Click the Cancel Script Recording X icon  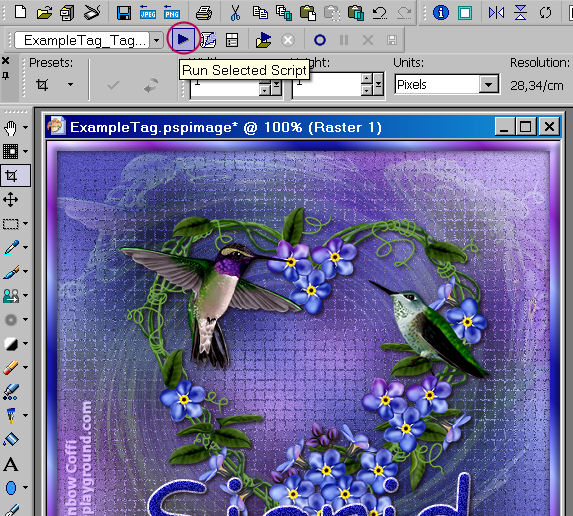[x=368, y=40]
